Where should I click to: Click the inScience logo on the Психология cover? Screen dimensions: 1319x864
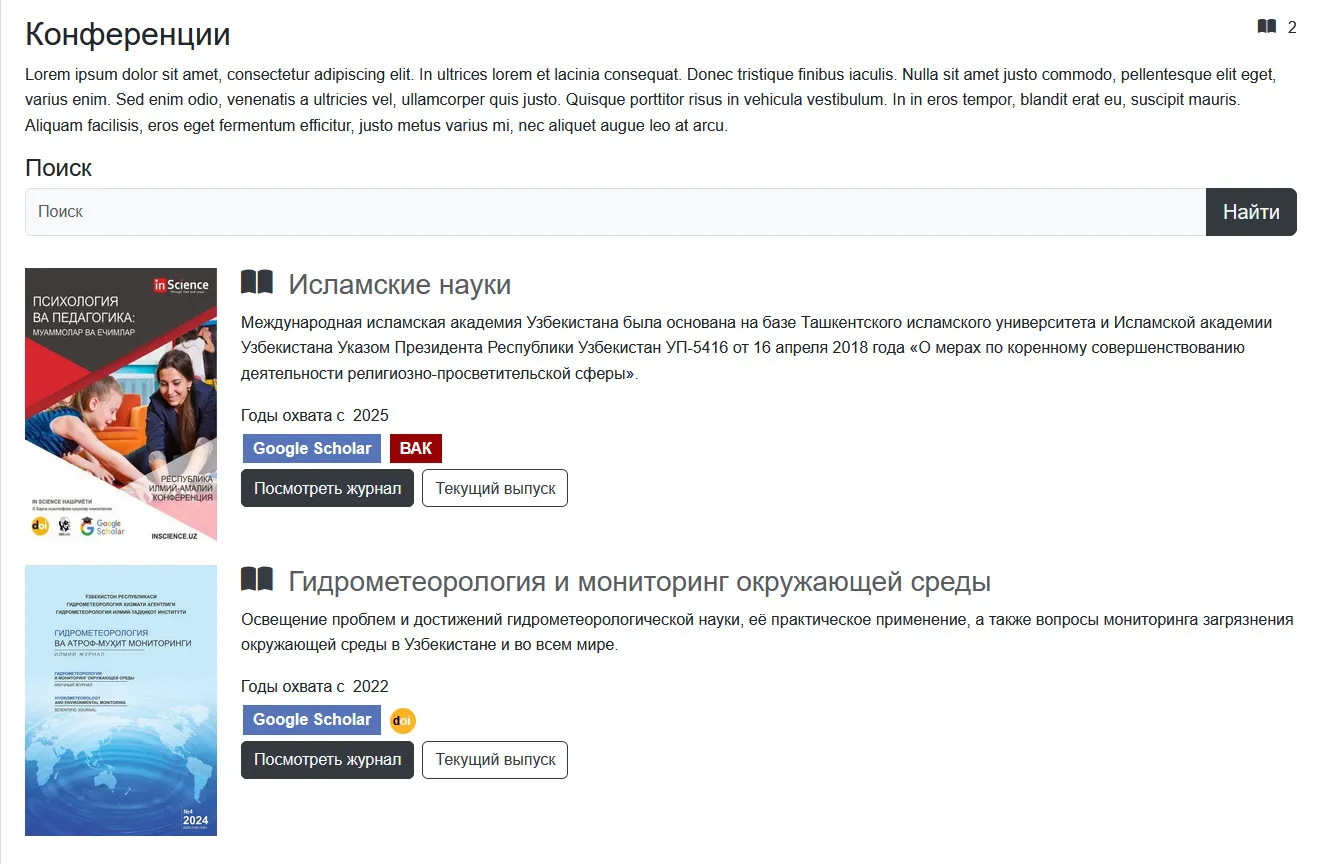tap(180, 285)
